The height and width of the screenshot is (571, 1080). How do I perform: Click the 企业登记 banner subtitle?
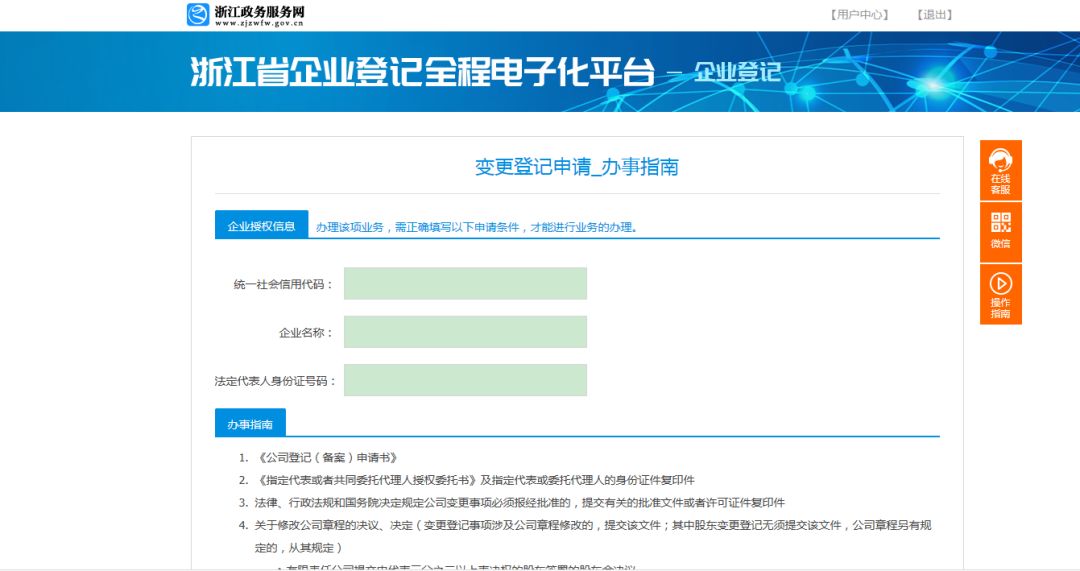pos(737,72)
